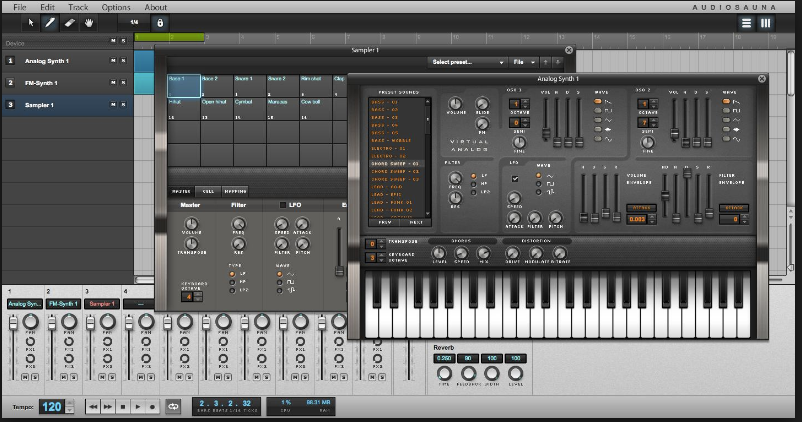
Task: Select LP filter type in Analog Synth
Action: (x=474, y=176)
